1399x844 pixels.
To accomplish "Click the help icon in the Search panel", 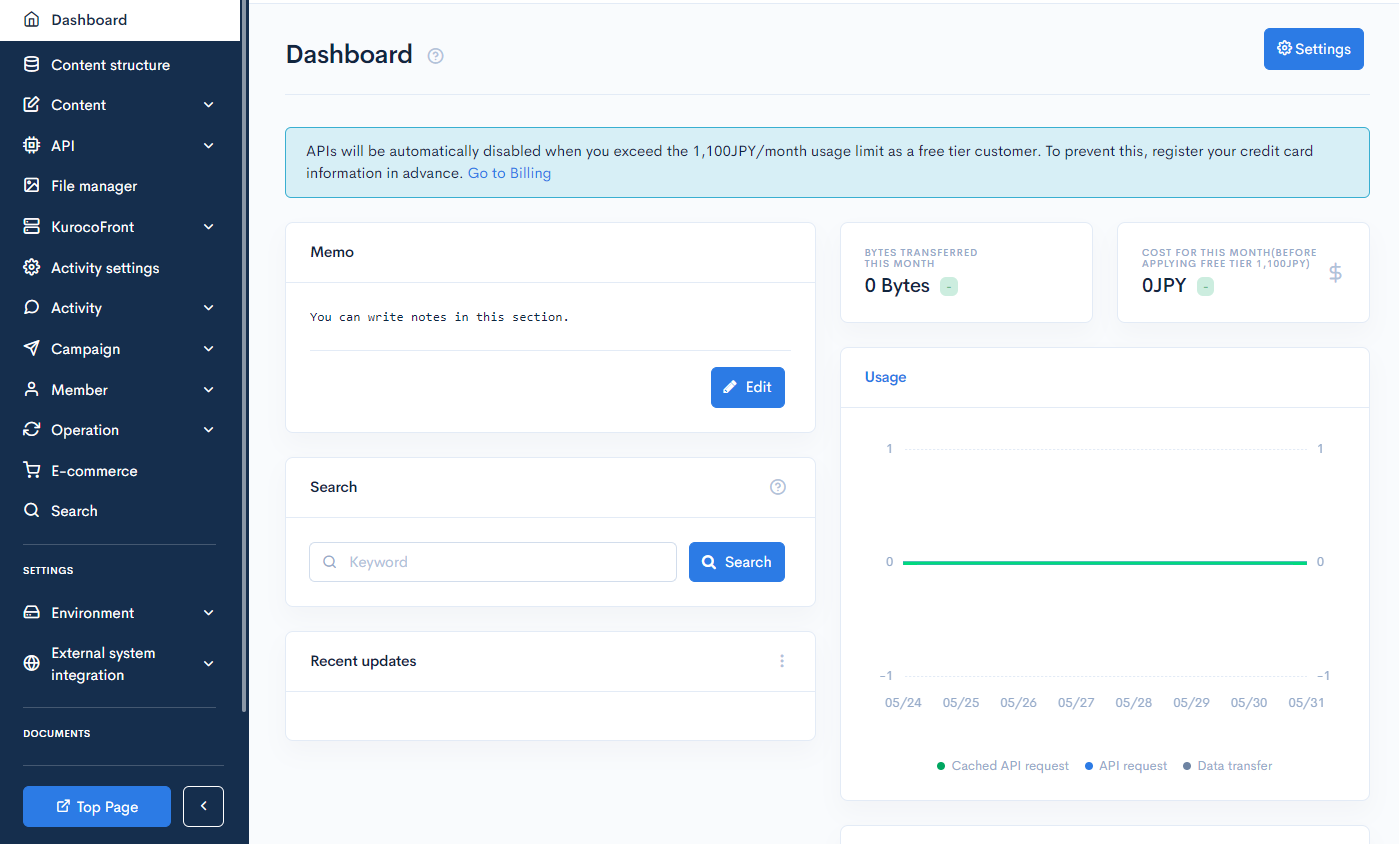I will click(x=778, y=487).
